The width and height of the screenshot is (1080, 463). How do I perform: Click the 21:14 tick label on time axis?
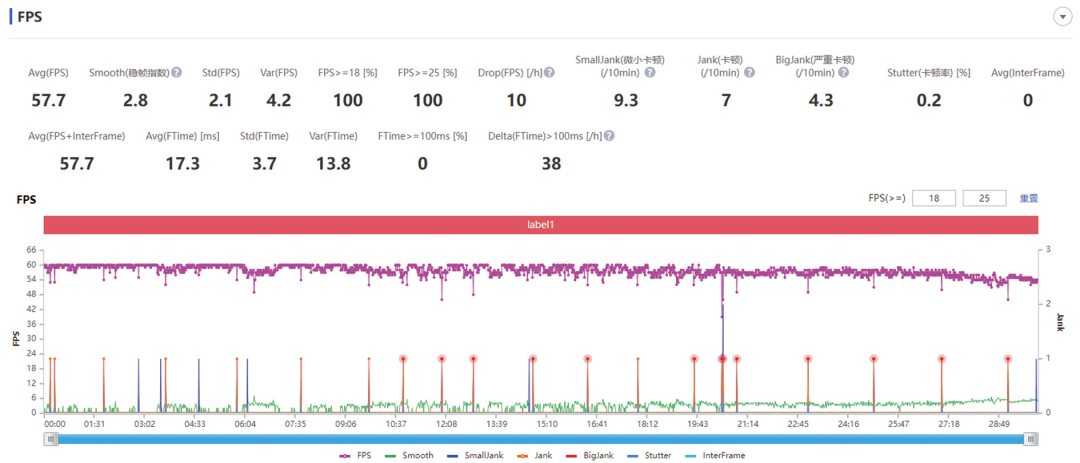[748, 424]
